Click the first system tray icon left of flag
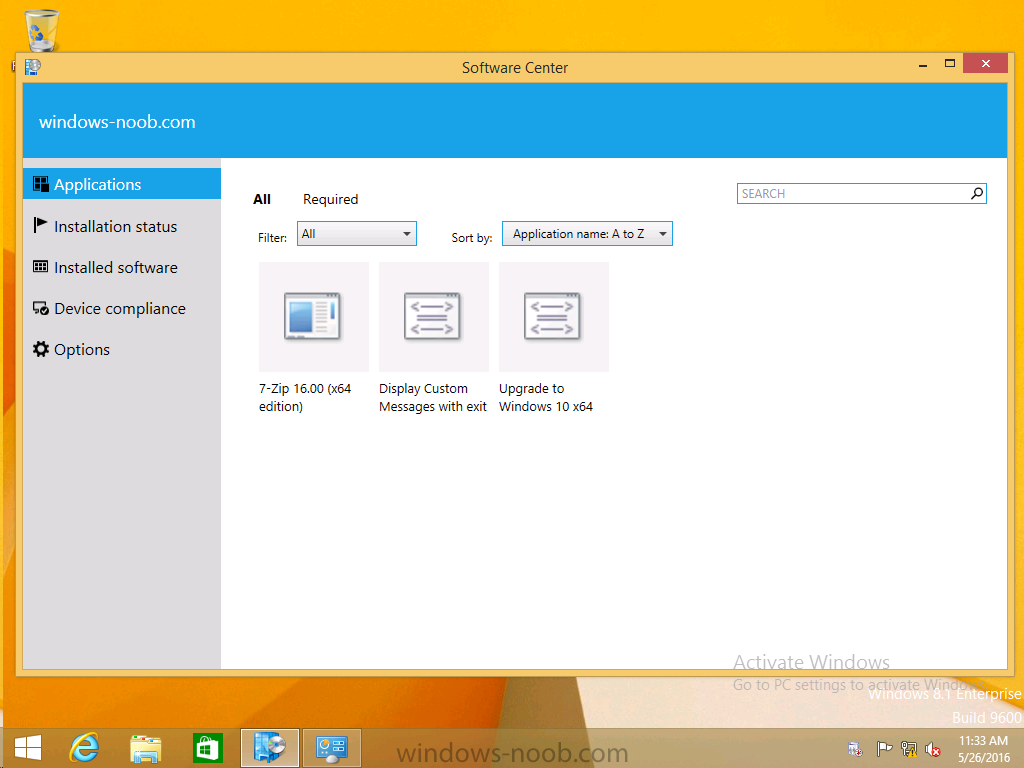1024x768 pixels. [x=855, y=748]
